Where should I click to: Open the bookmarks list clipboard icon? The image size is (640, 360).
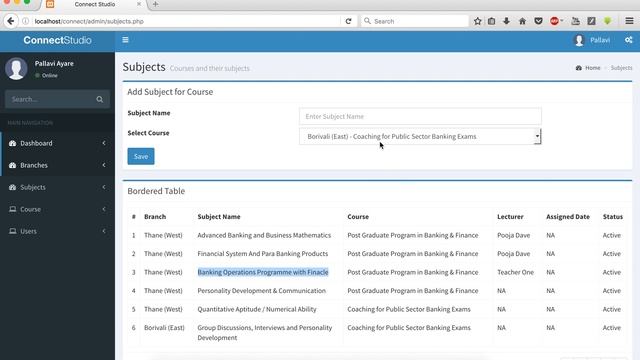click(x=491, y=21)
